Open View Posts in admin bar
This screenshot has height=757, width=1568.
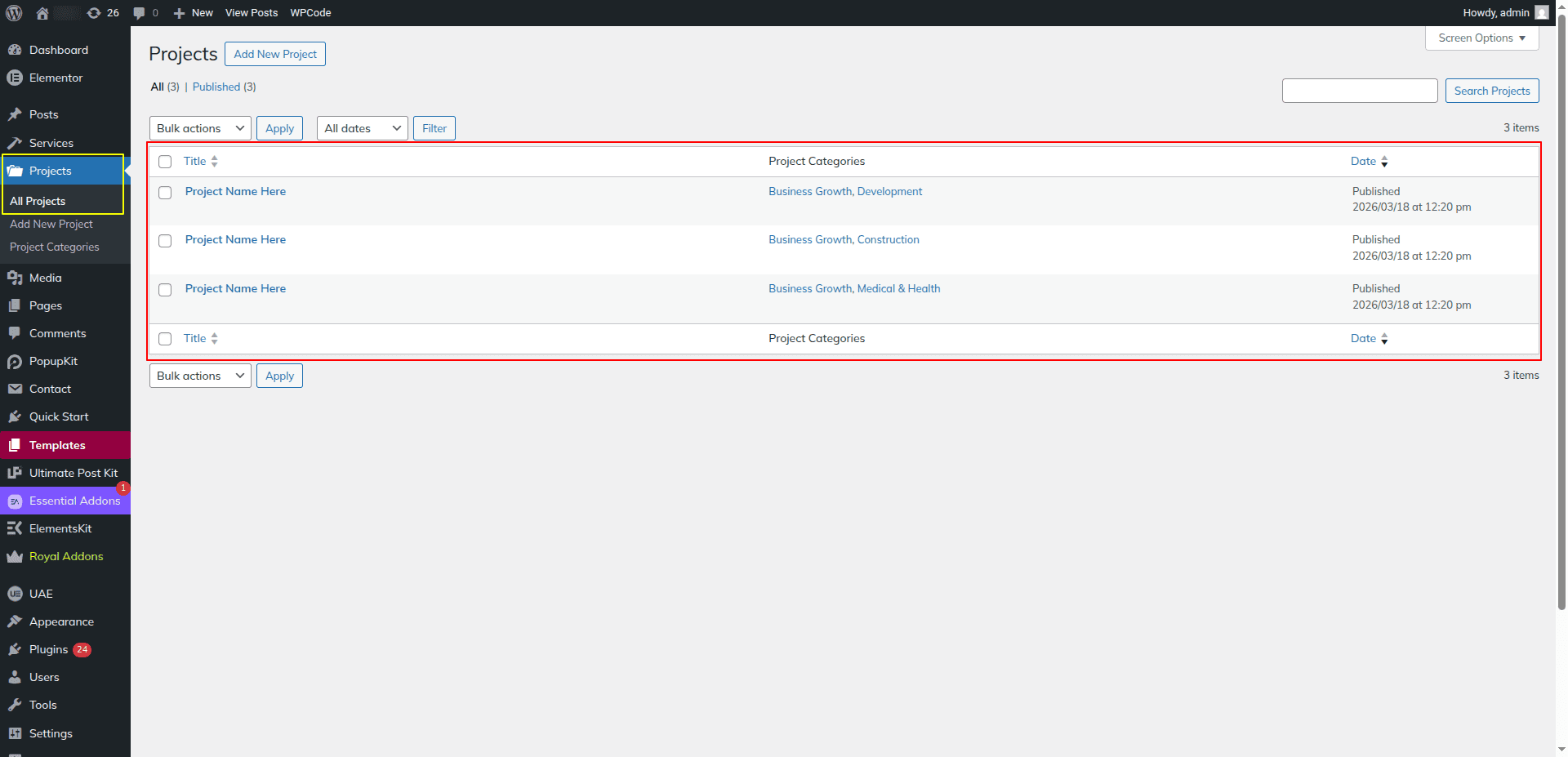pos(252,13)
